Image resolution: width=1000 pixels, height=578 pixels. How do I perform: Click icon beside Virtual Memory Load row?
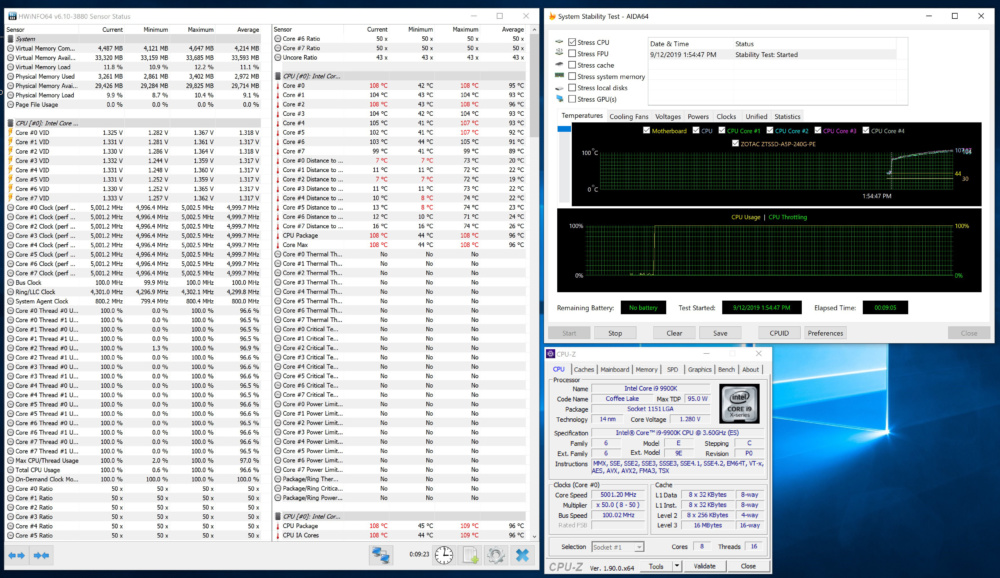coord(10,67)
